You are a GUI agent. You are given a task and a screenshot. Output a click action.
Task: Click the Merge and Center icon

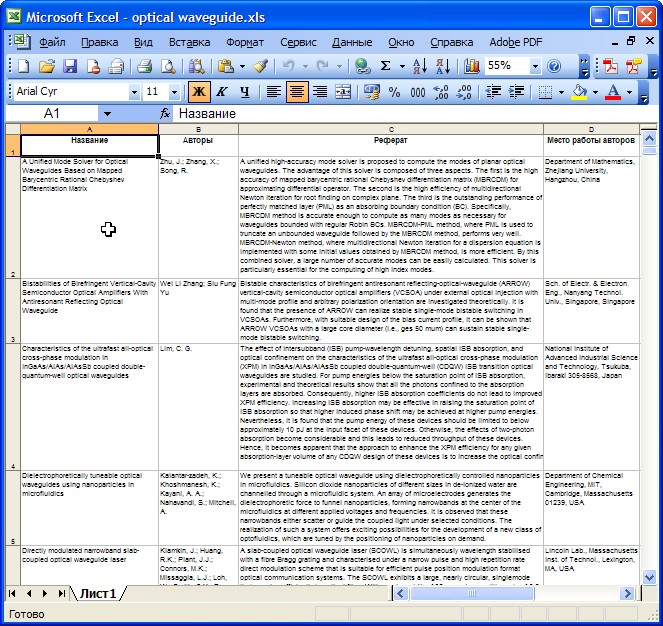[344, 92]
